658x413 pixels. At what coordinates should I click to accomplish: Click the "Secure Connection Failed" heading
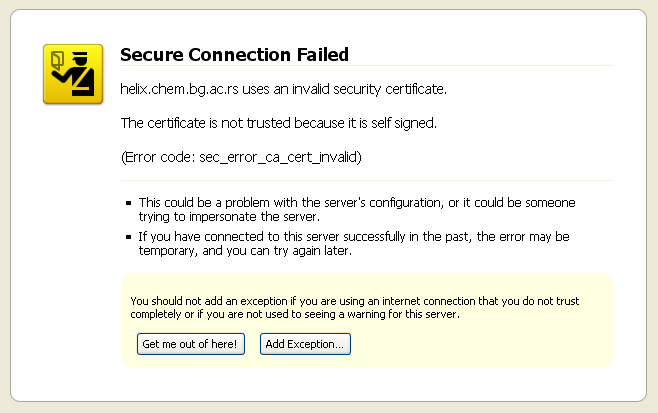[234, 54]
